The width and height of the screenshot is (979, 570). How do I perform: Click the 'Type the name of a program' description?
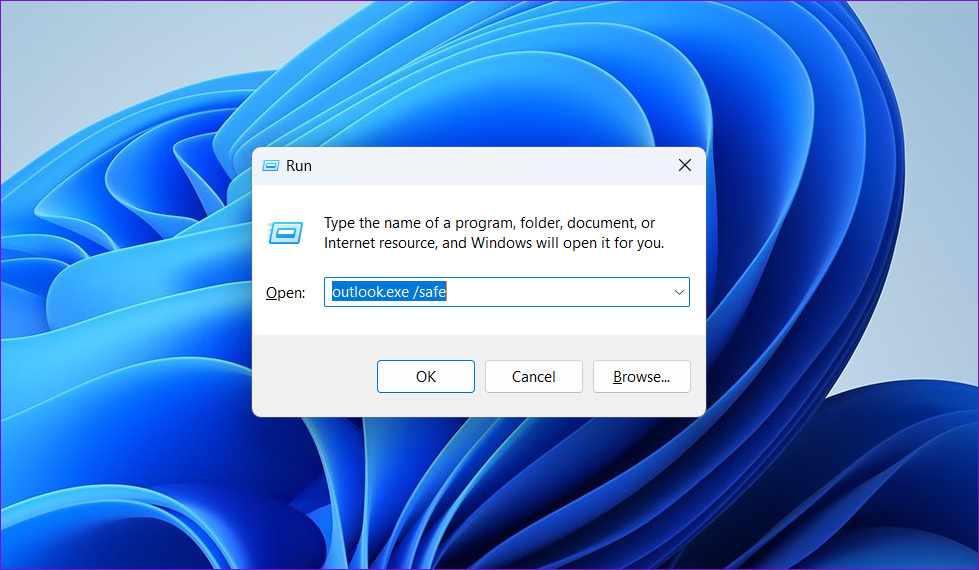(x=494, y=233)
